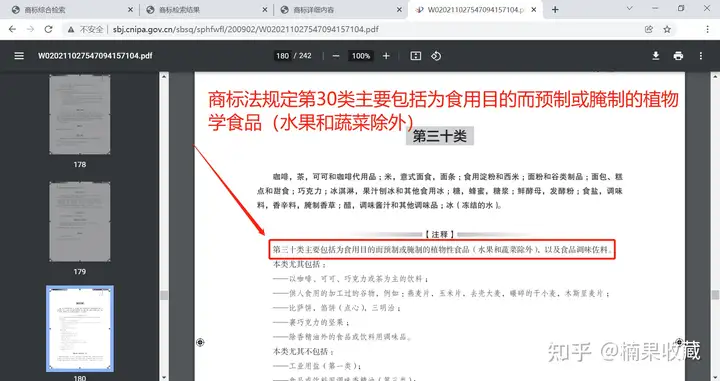Image resolution: width=720 pixels, height=381 pixels.
Task: Bookmark this page with the star
Action: click(x=667, y=29)
